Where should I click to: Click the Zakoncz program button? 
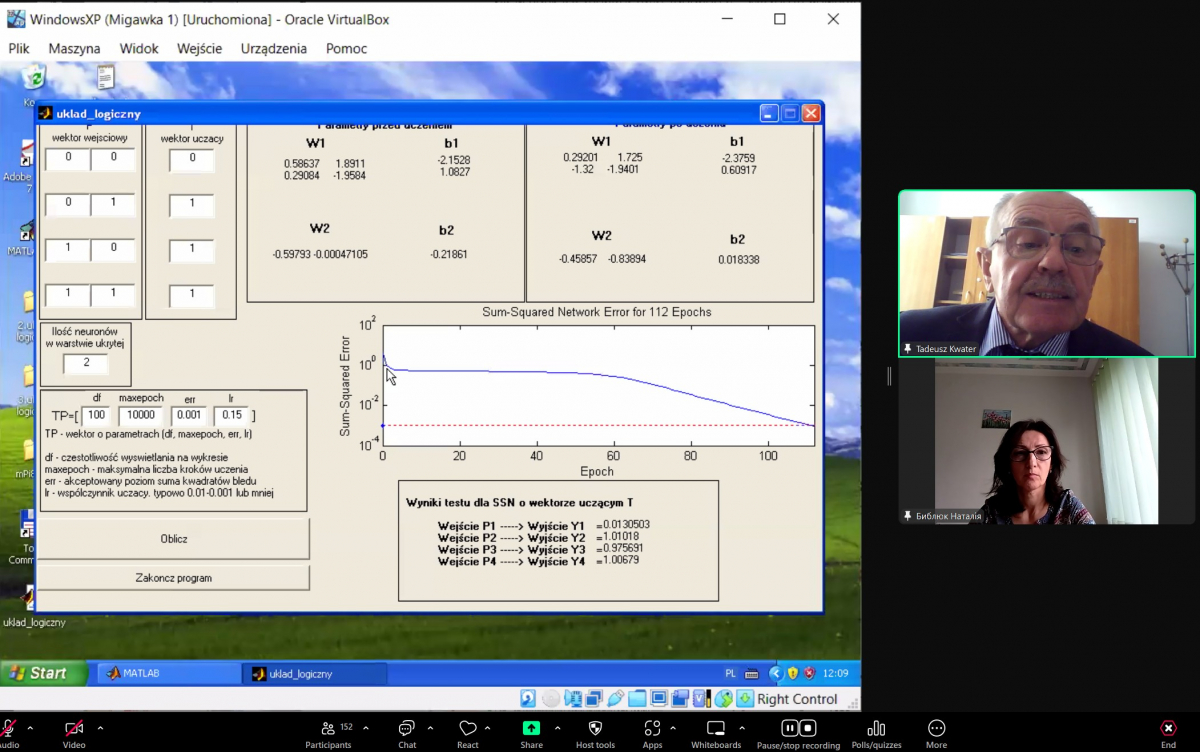[173, 578]
